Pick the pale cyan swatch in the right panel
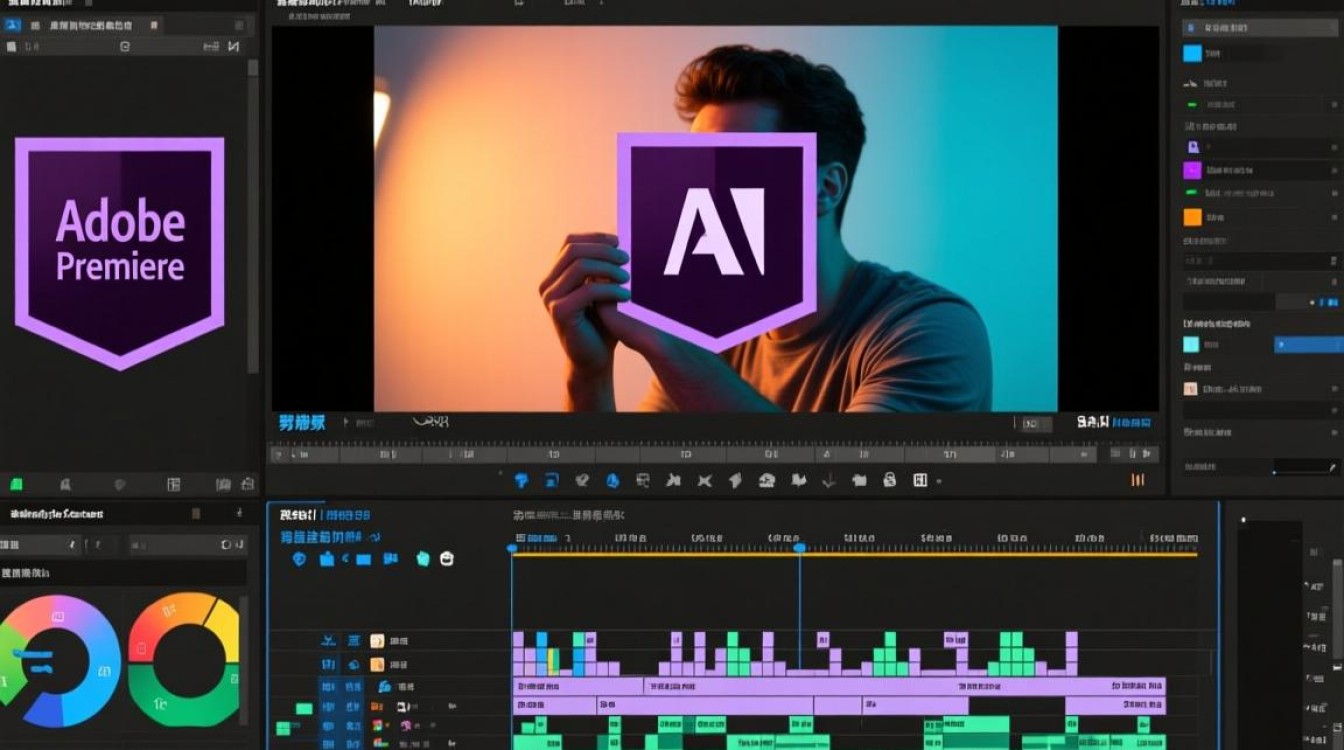This screenshot has height=750, width=1344. pyautogui.click(x=1191, y=344)
